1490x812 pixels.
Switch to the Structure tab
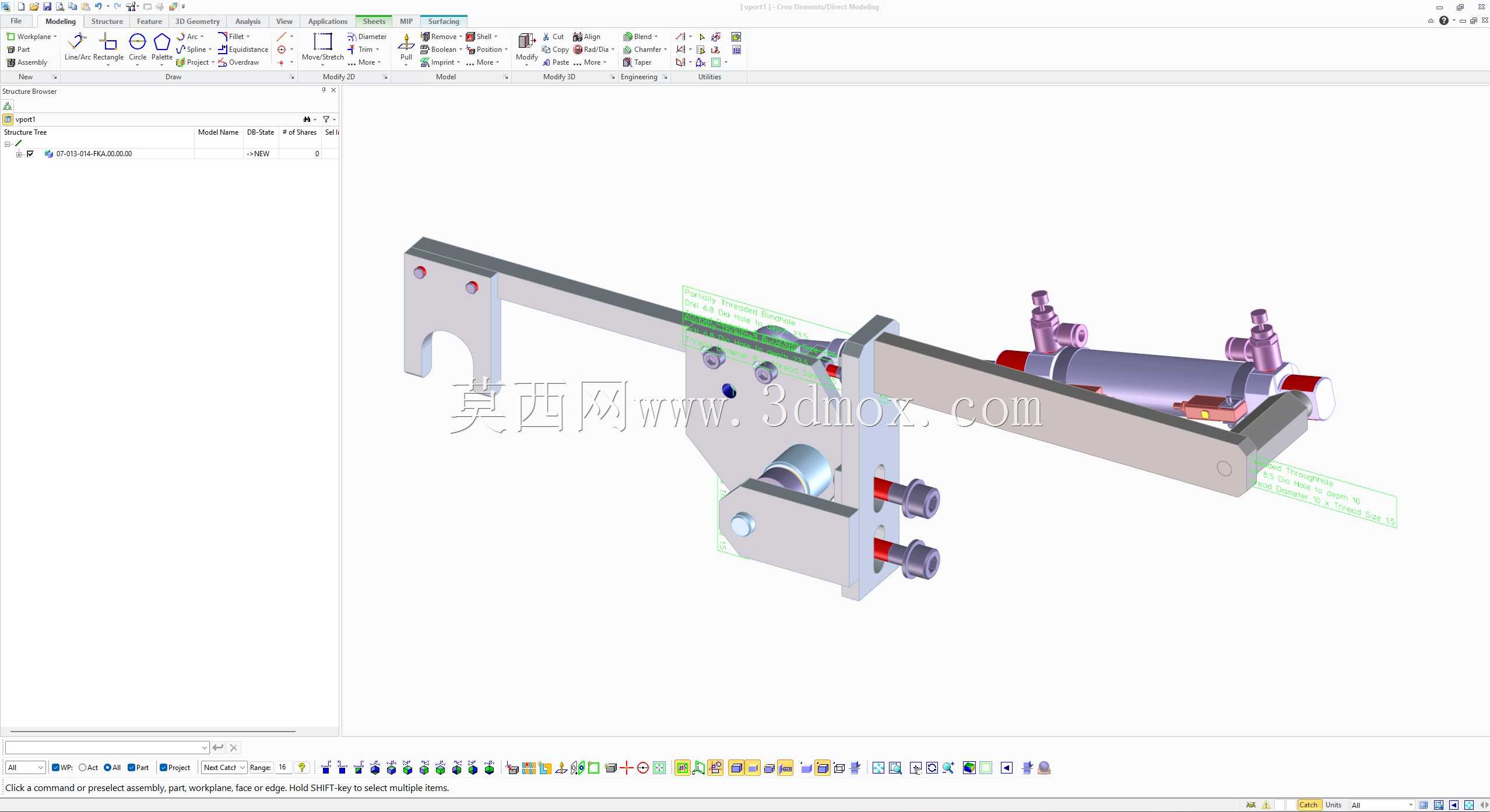tap(107, 22)
